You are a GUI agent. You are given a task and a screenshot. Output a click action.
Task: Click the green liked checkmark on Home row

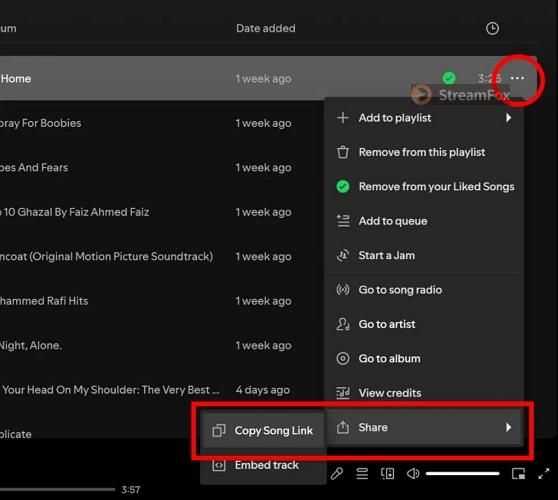449,78
